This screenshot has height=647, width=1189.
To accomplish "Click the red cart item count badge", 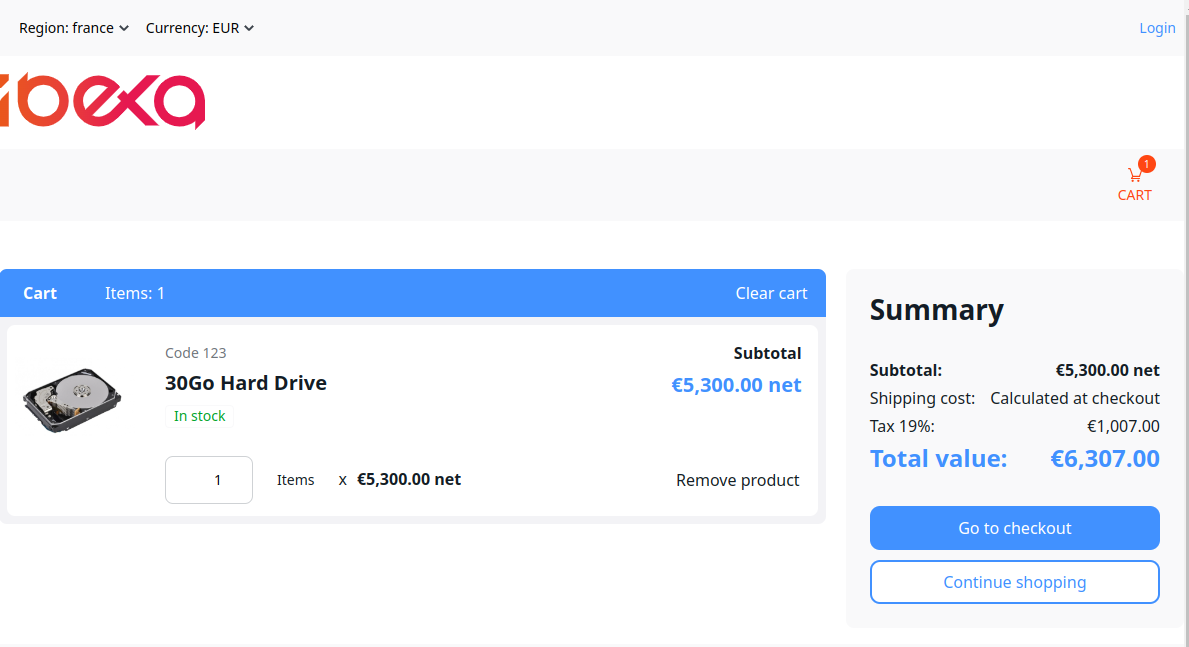I will click(x=1146, y=164).
